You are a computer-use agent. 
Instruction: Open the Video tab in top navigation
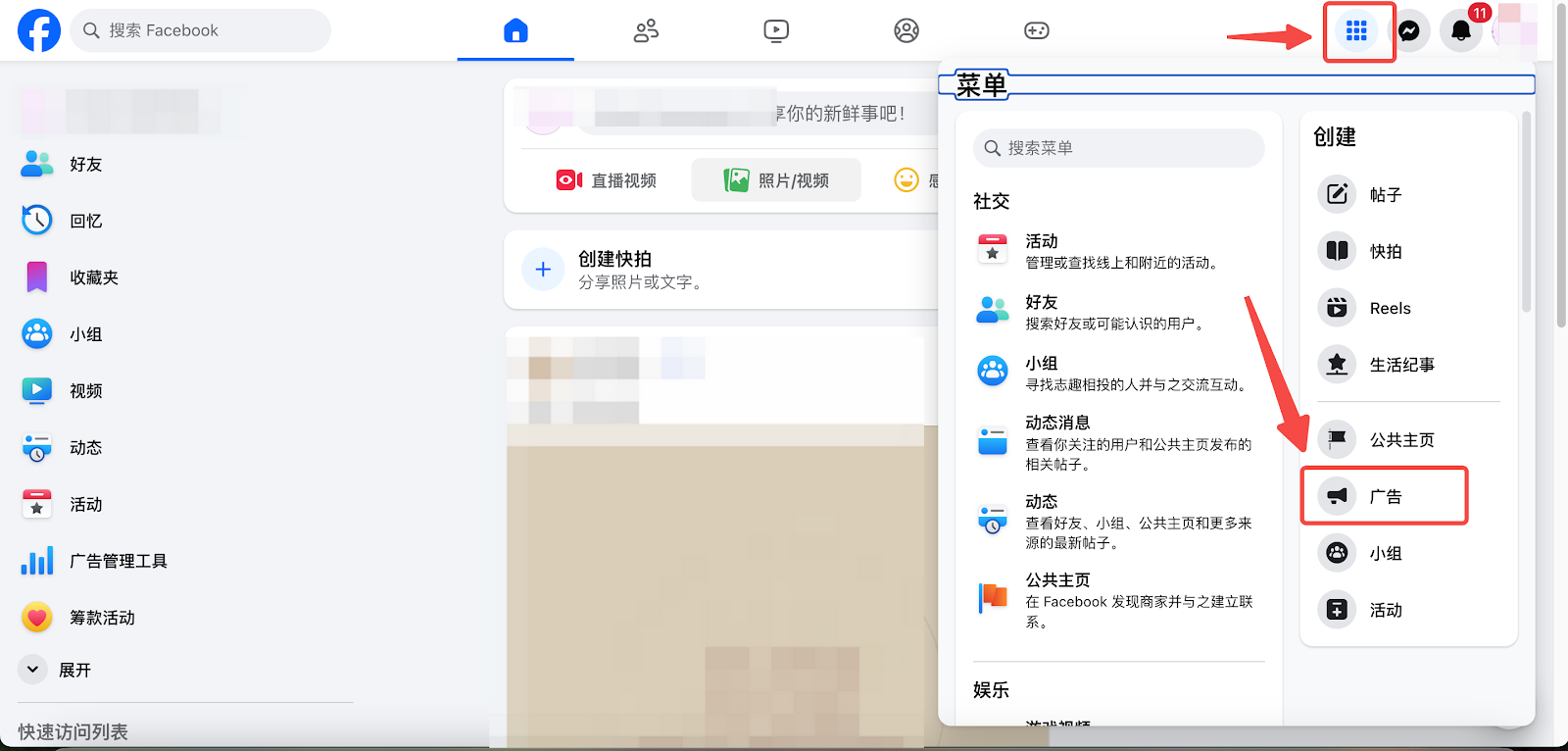[776, 30]
